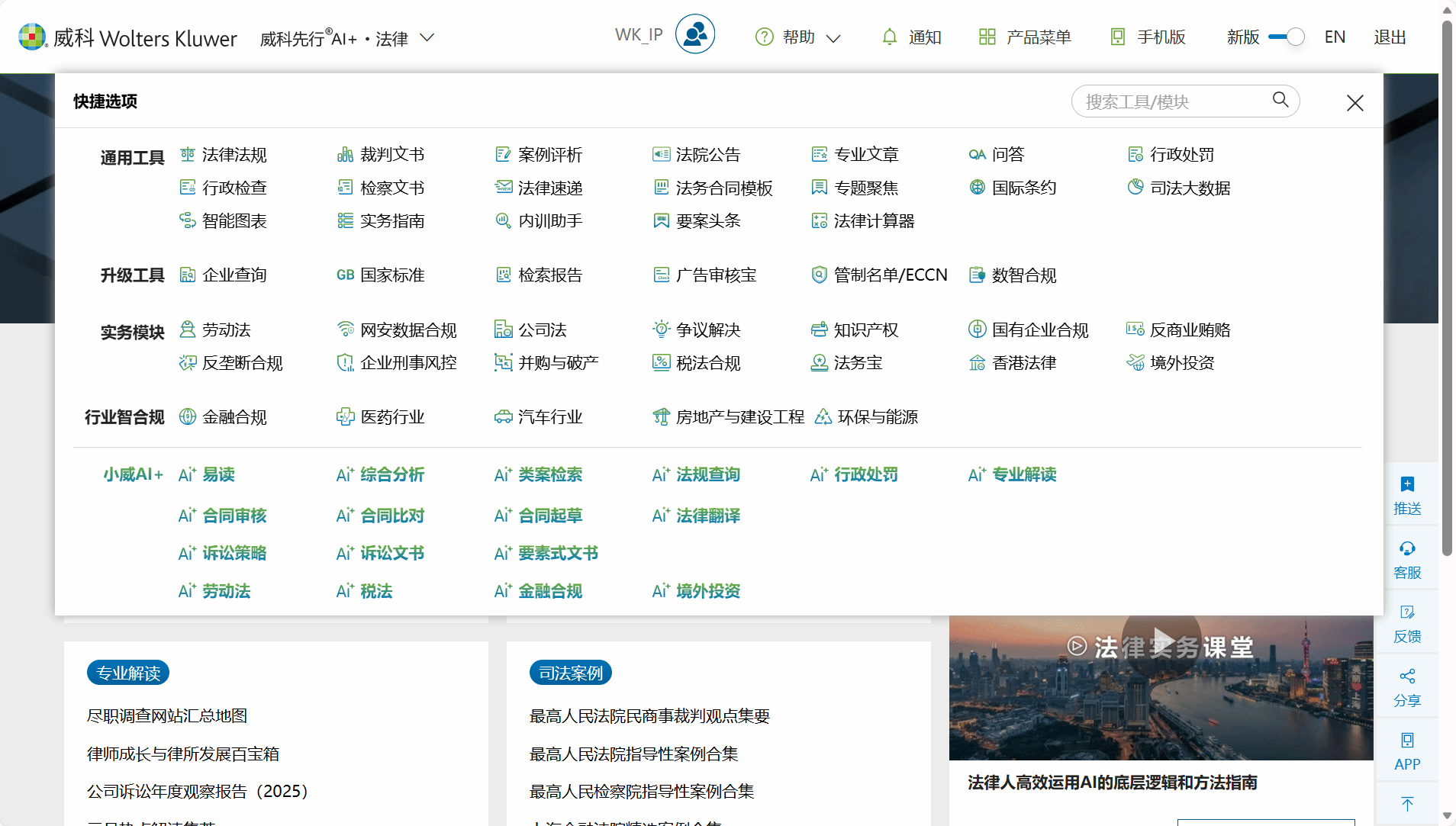This screenshot has width=1456, height=826.
Task: Open 法律法规 in the 通用工具 menu
Action: pos(234,155)
